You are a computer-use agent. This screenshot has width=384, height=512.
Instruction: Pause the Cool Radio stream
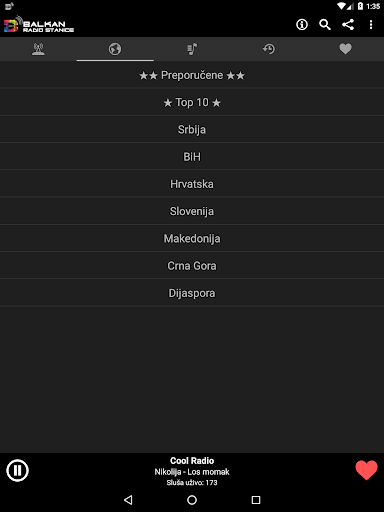pyautogui.click(x=17, y=470)
